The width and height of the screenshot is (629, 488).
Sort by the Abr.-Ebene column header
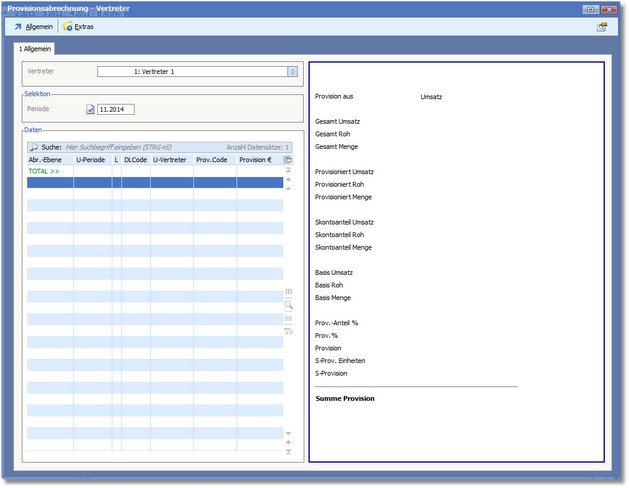click(50, 160)
